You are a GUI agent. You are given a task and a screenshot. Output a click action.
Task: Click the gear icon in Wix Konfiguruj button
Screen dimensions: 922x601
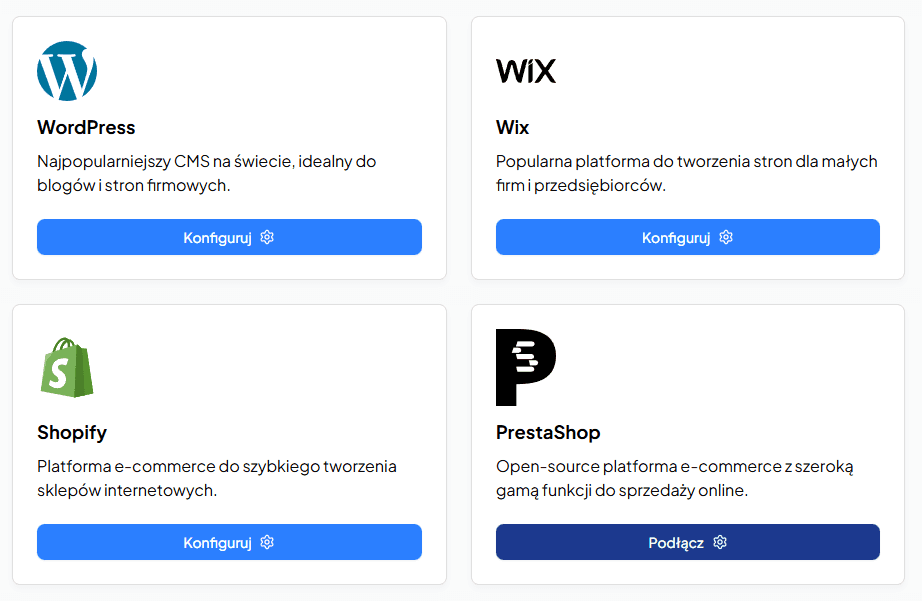pos(726,238)
